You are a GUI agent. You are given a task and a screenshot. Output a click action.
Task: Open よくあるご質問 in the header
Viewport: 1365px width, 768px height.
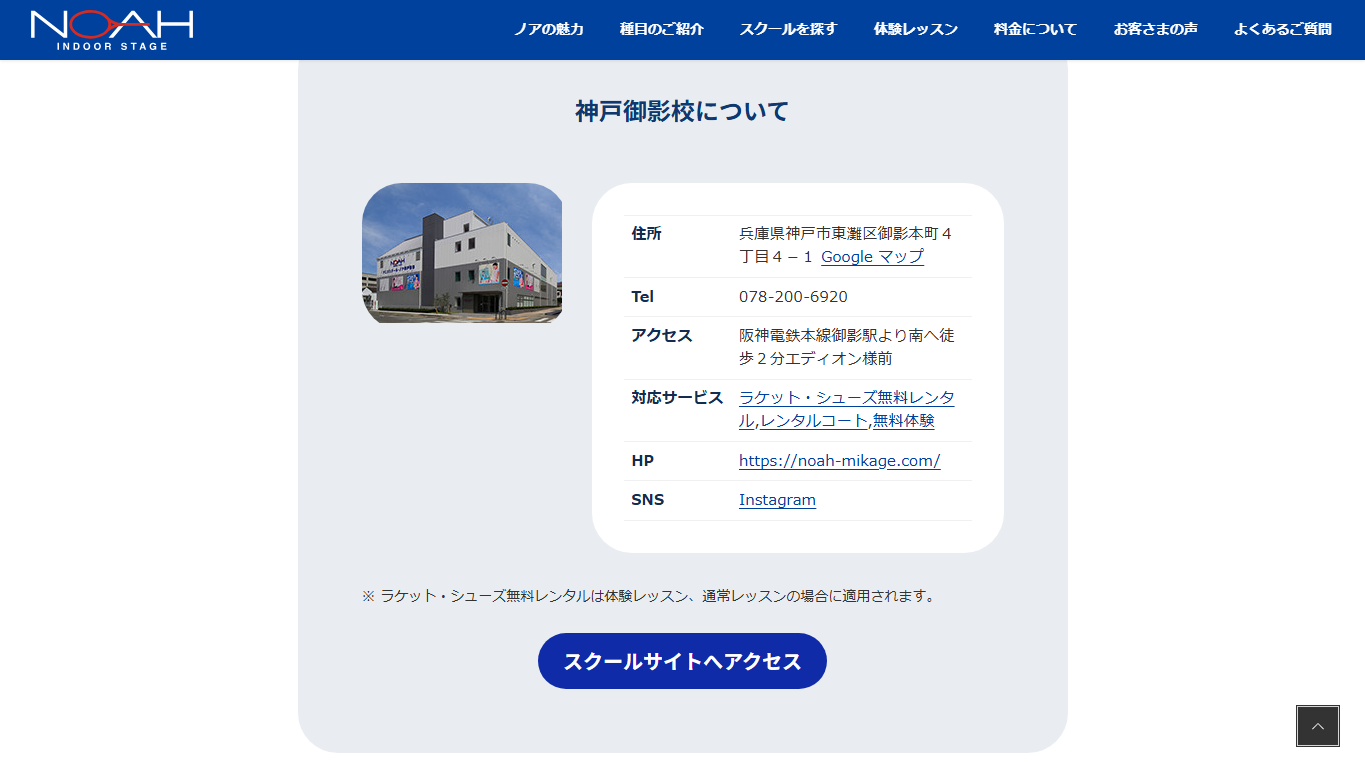click(1283, 29)
